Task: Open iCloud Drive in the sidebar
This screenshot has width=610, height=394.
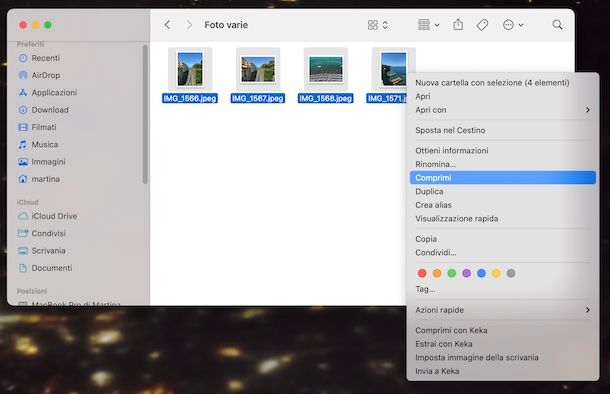Action: (54, 216)
